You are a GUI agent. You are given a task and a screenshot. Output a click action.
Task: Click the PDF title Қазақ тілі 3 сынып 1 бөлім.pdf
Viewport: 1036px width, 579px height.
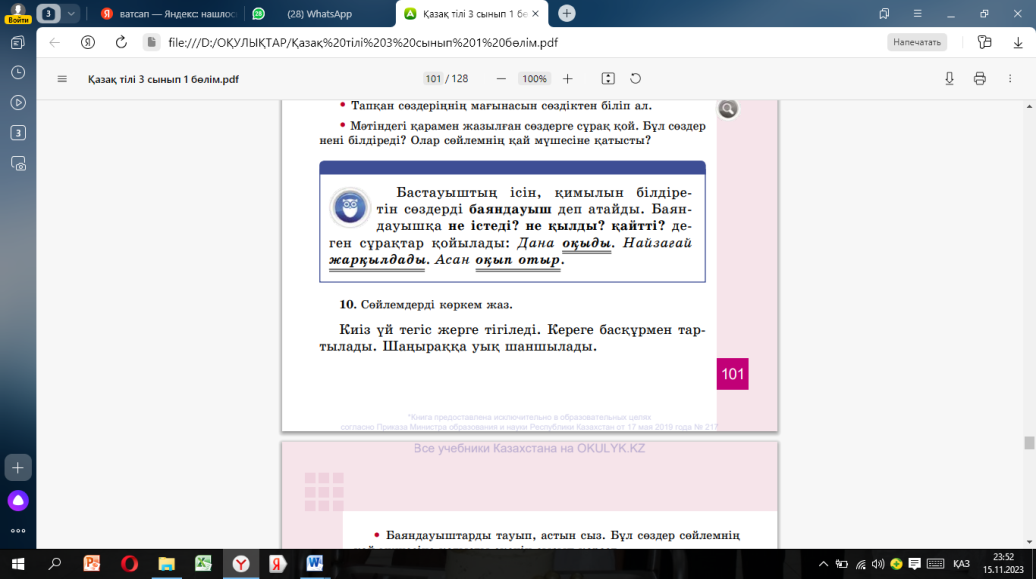point(163,79)
